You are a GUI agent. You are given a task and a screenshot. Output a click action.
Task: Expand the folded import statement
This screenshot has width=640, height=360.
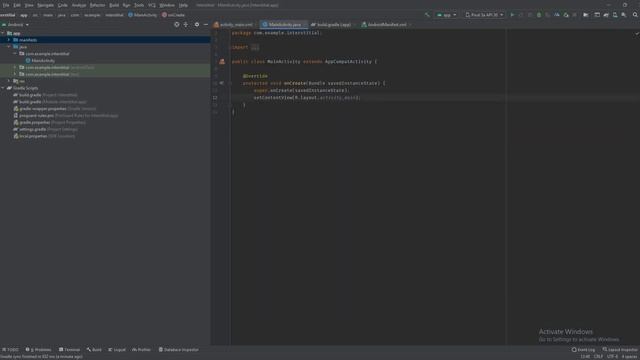pos(255,47)
